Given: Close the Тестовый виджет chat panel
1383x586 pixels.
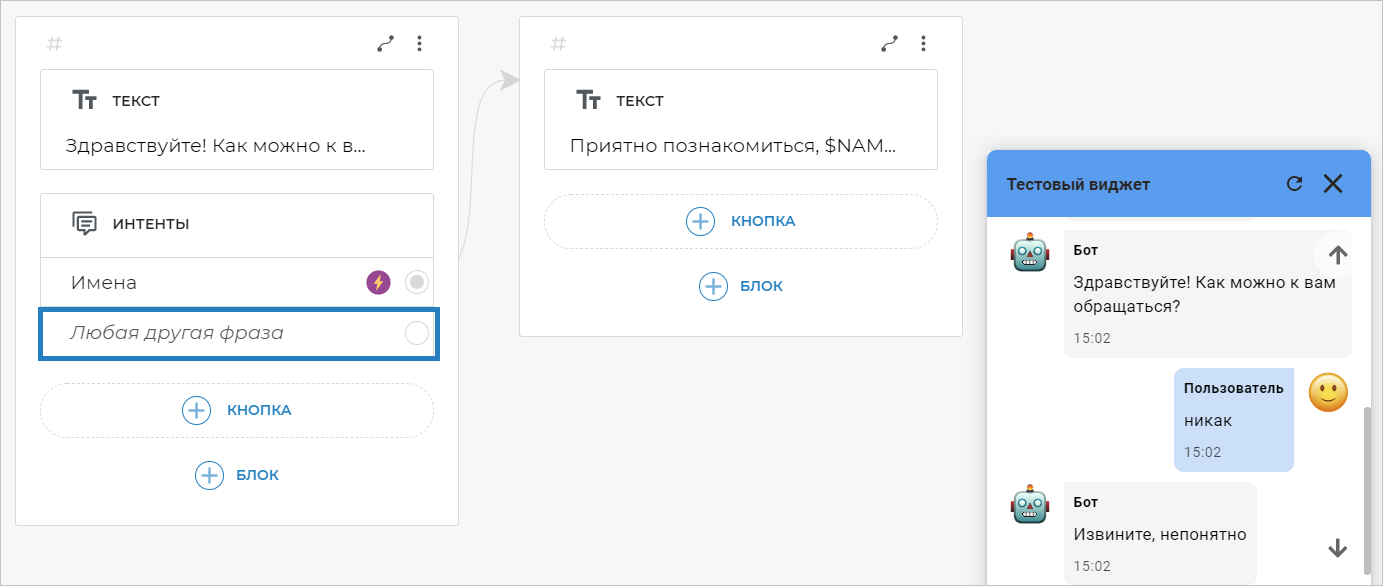Looking at the screenshot, I should (x=1333, y=183).
